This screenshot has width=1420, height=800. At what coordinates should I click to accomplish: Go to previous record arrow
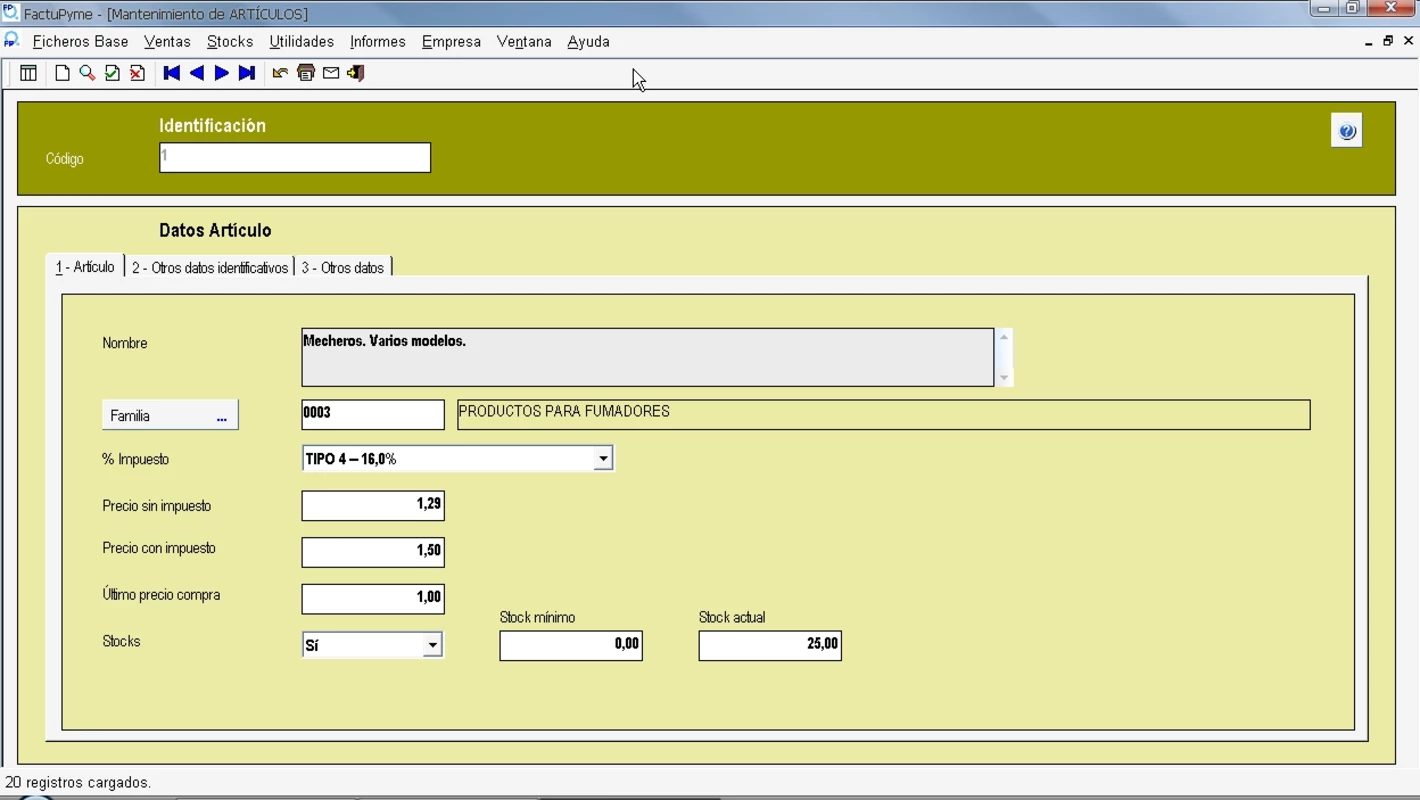click(197, 73)
